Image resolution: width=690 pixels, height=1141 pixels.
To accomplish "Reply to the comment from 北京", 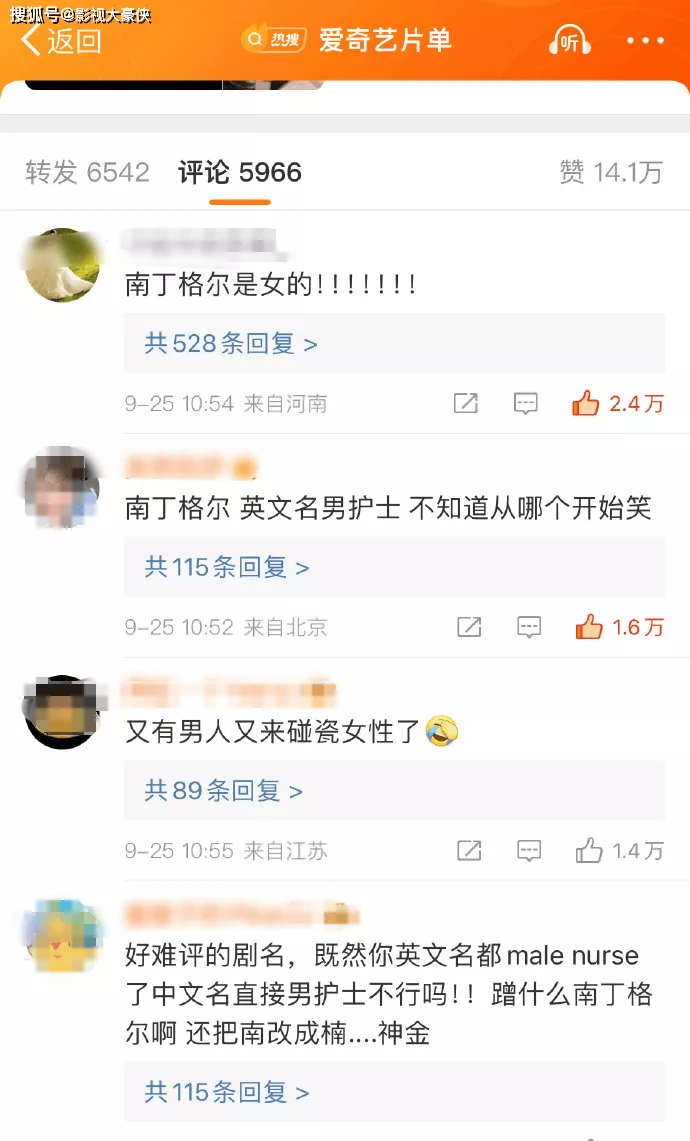I will (529, 627).
